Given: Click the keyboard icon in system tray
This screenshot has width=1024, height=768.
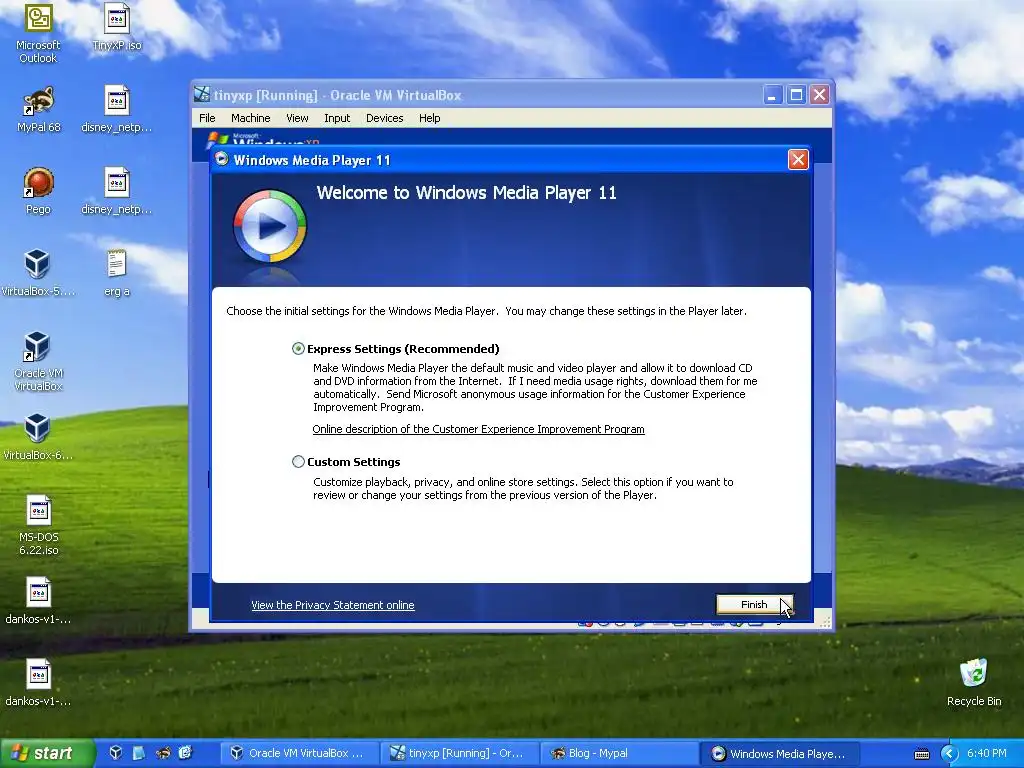Looking at the screenshot, I should coord(921,754).
